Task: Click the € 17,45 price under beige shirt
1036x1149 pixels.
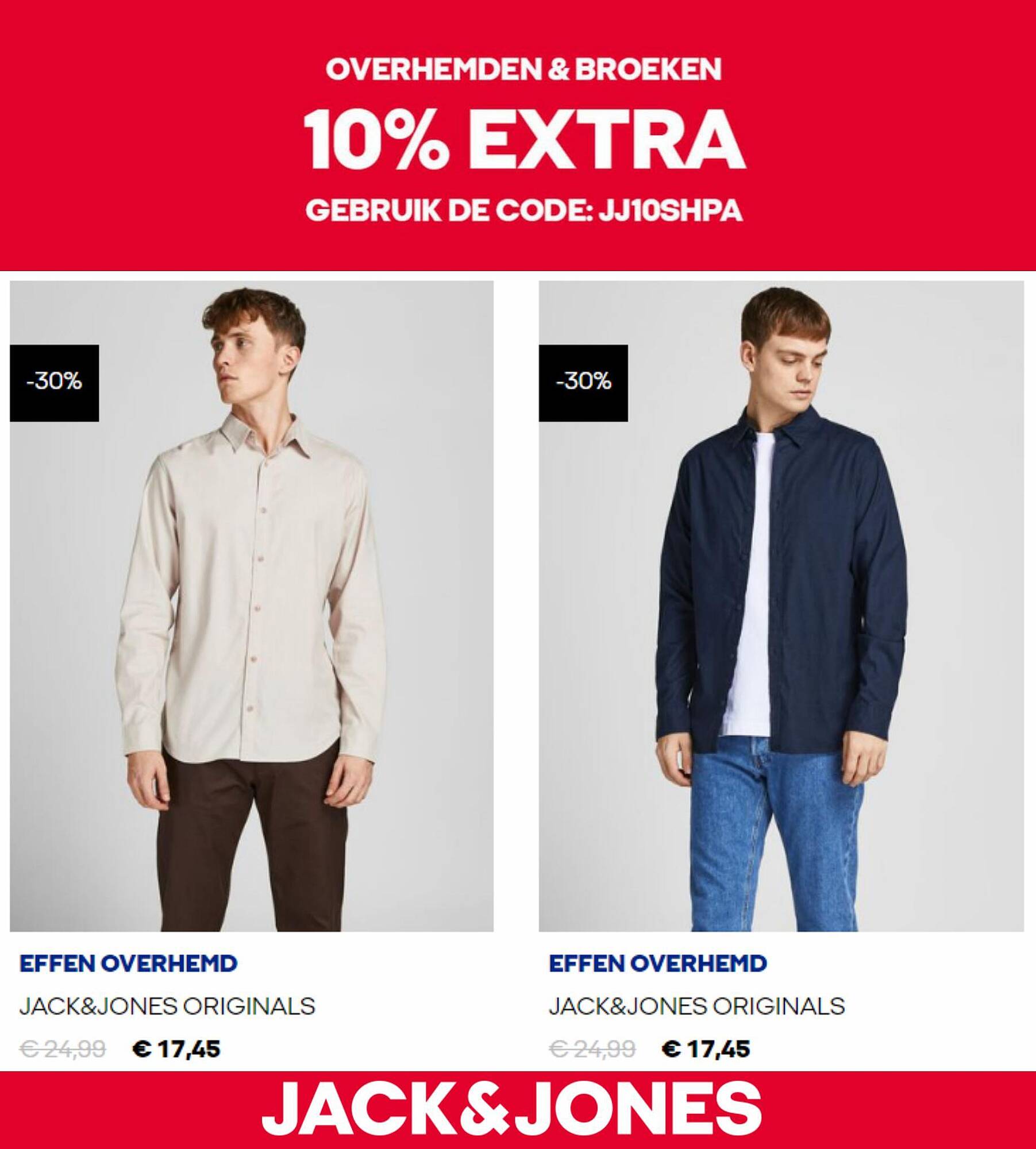Action: click(x=176, y=1049)
